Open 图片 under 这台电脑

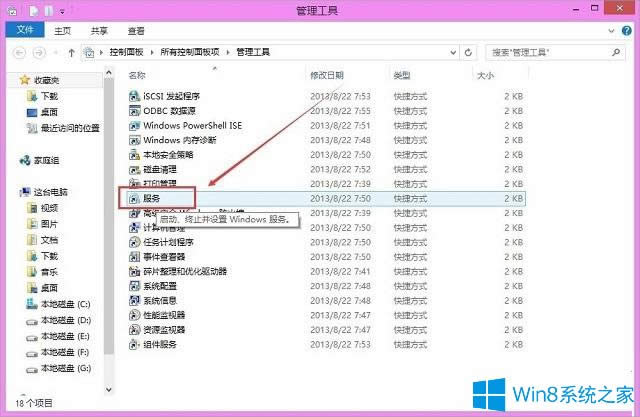pyautogui.click(x=42, y=224)
